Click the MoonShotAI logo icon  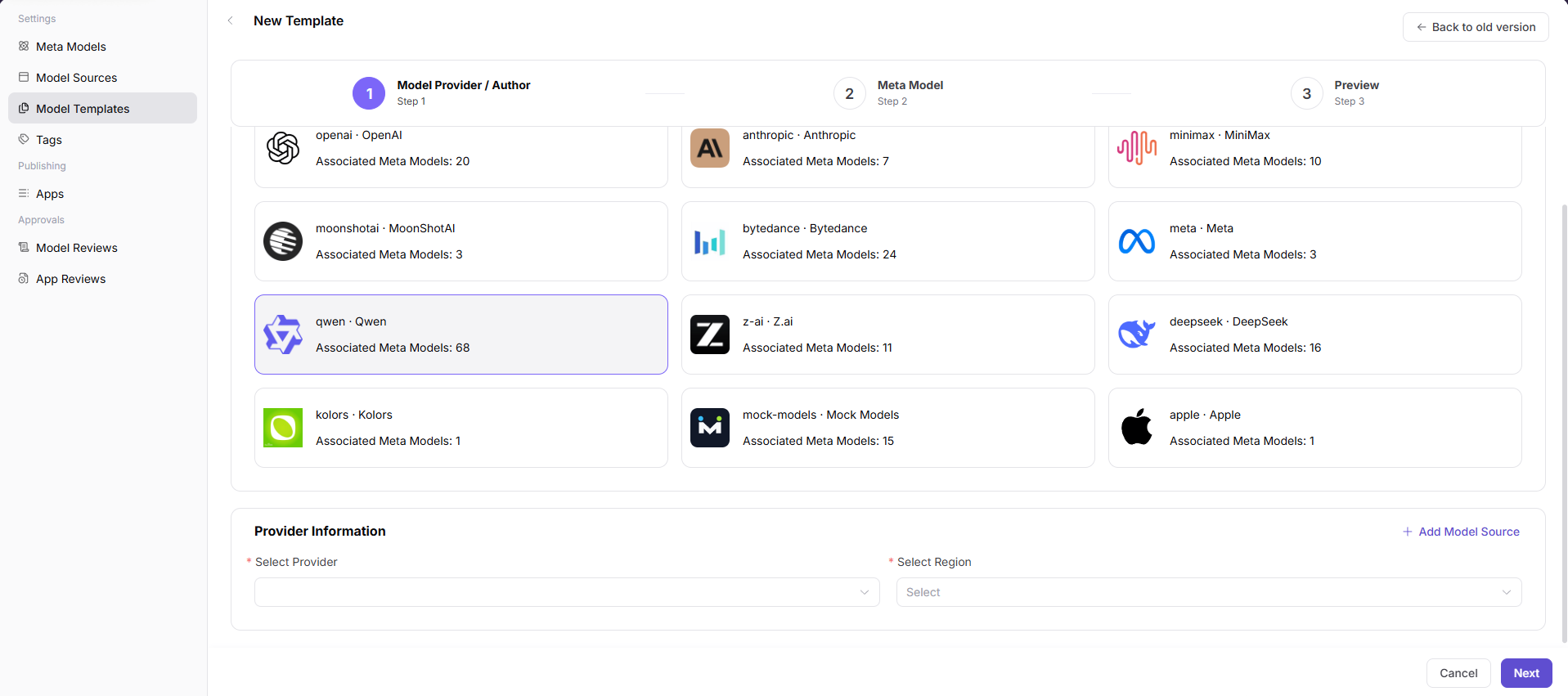pyautogui.click(x=283, y=241)
